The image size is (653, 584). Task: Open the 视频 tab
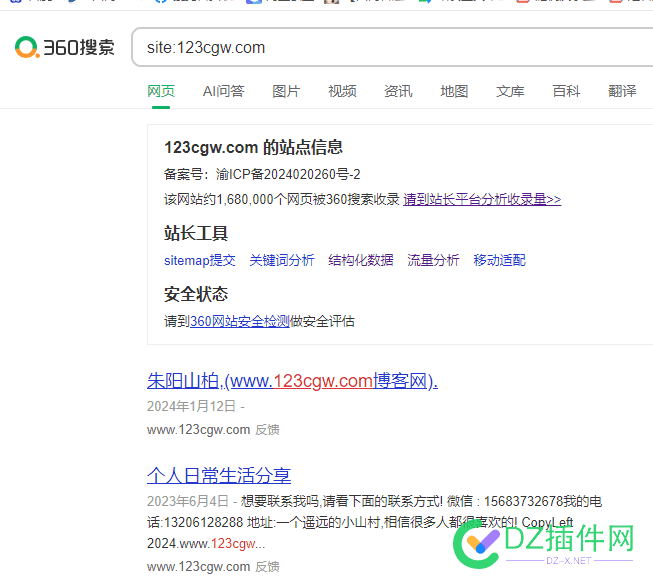[342, 91]
